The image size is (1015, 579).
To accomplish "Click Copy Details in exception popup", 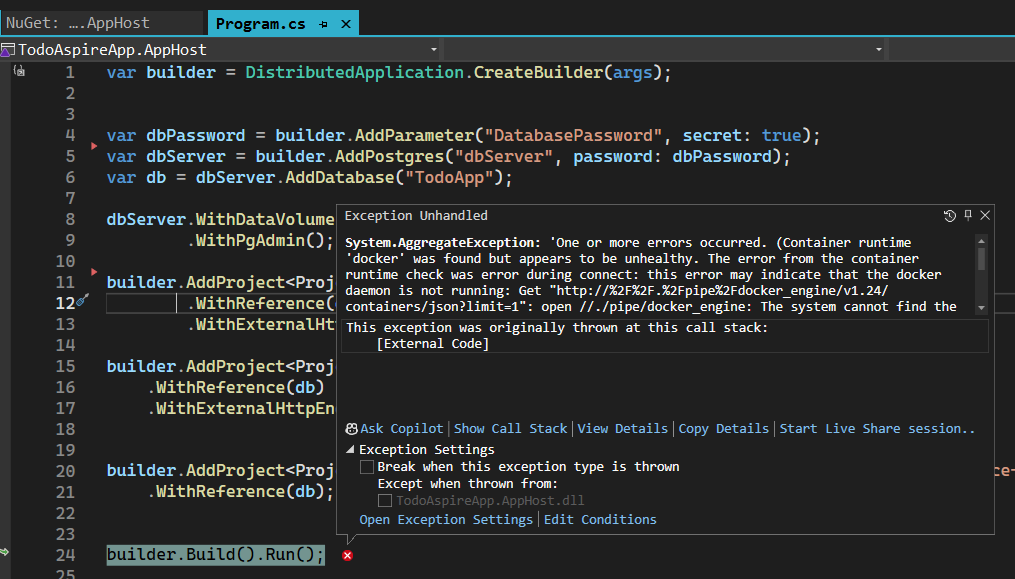I will click(723, 428).
